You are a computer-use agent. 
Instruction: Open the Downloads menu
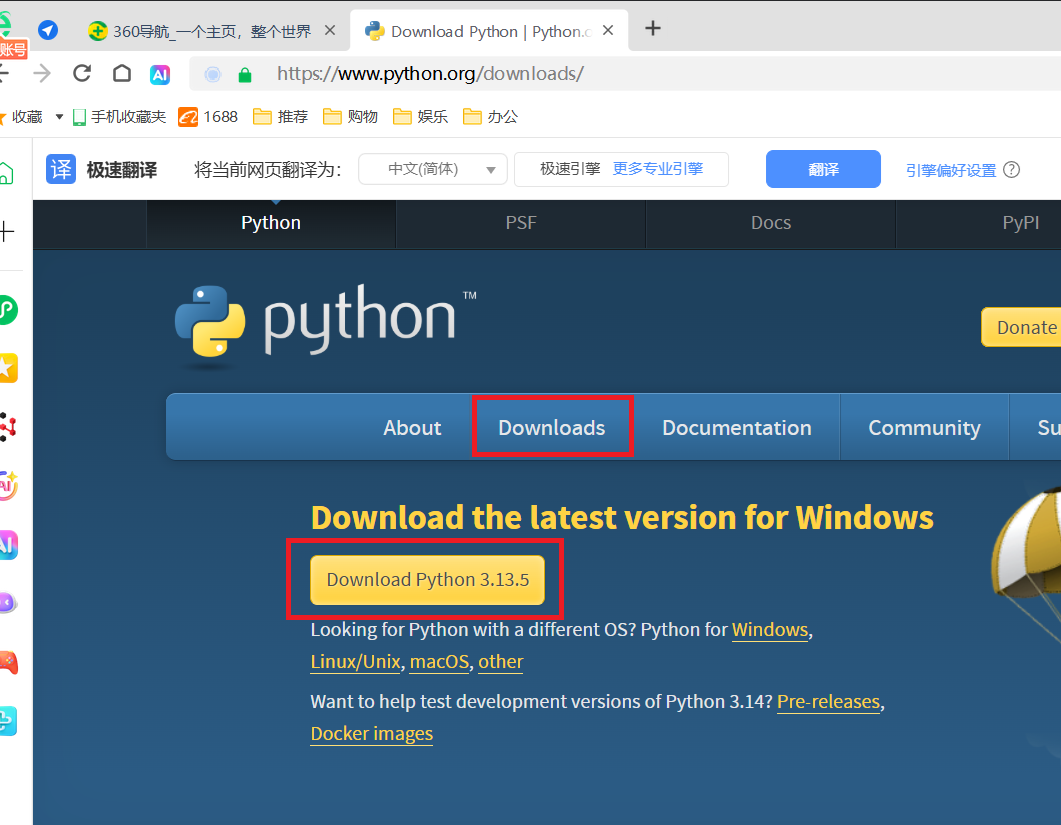551,428
